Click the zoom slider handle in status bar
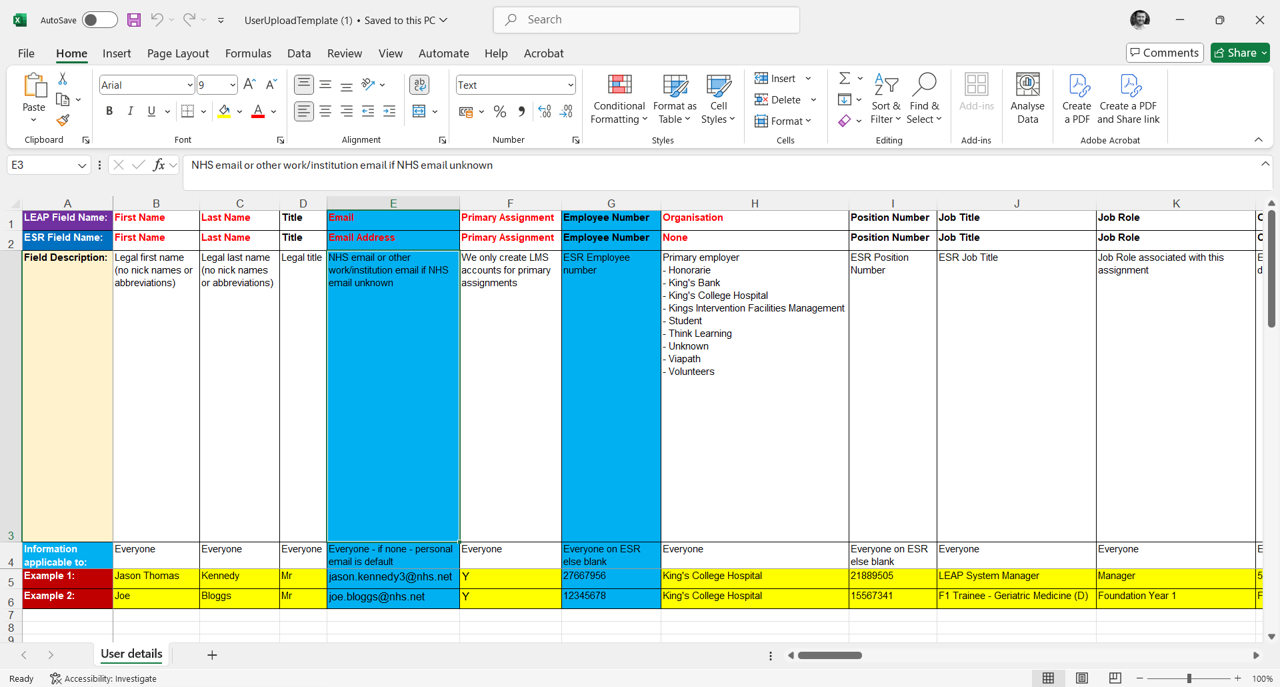 [x=1189, y=678]
